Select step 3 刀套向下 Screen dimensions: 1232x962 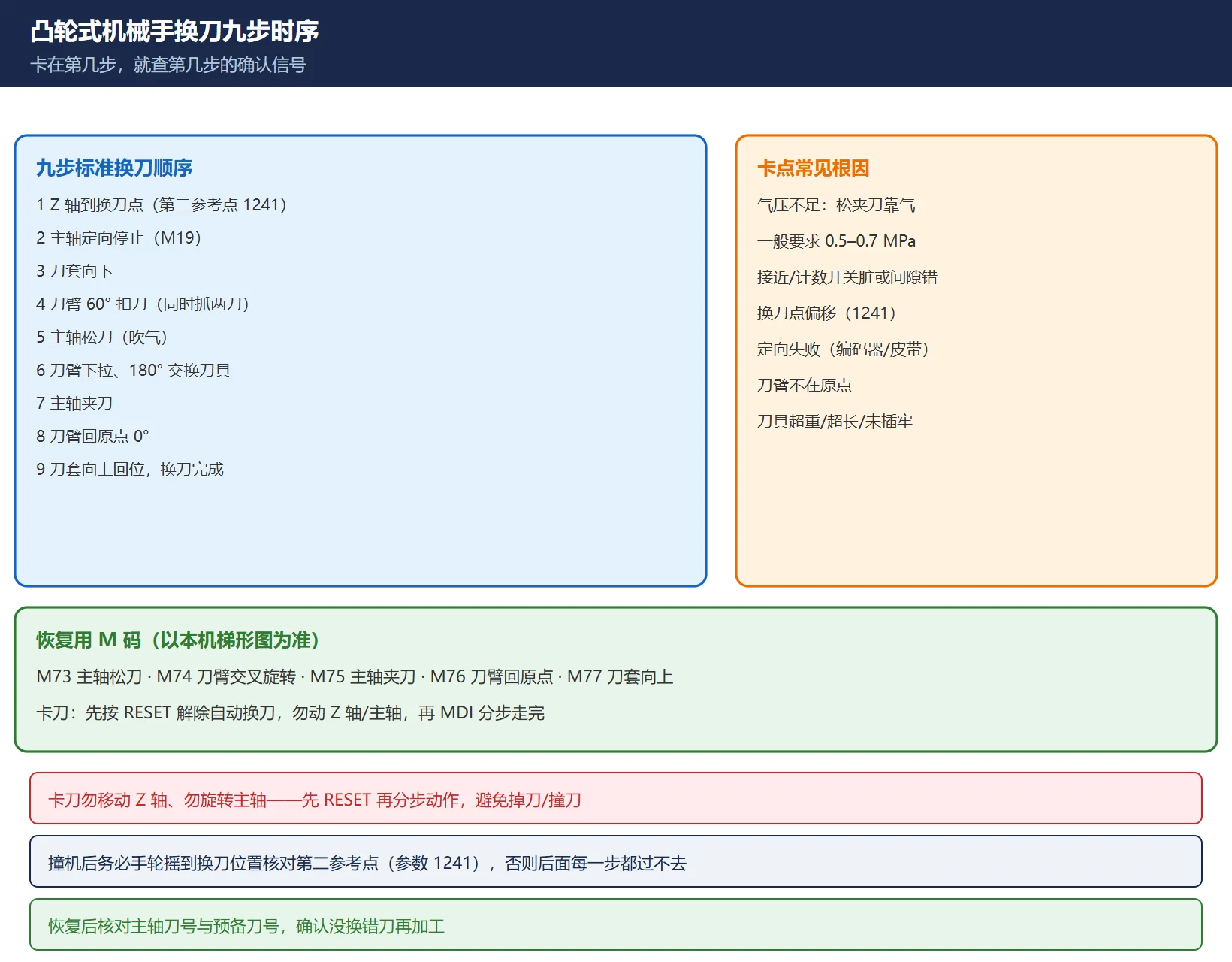[x=74, y=271]
